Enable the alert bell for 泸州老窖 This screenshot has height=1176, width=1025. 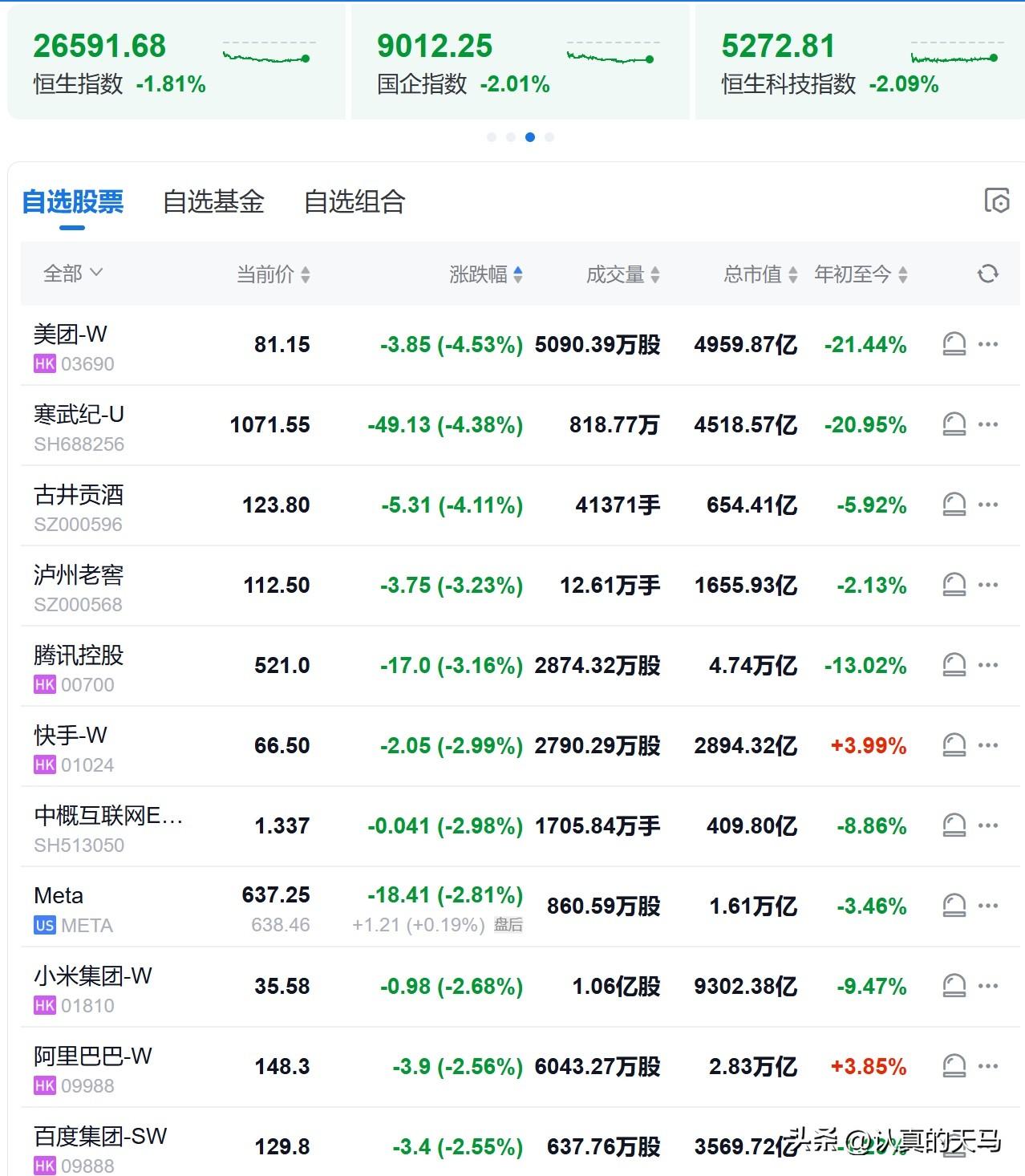[x=954, y=585]
